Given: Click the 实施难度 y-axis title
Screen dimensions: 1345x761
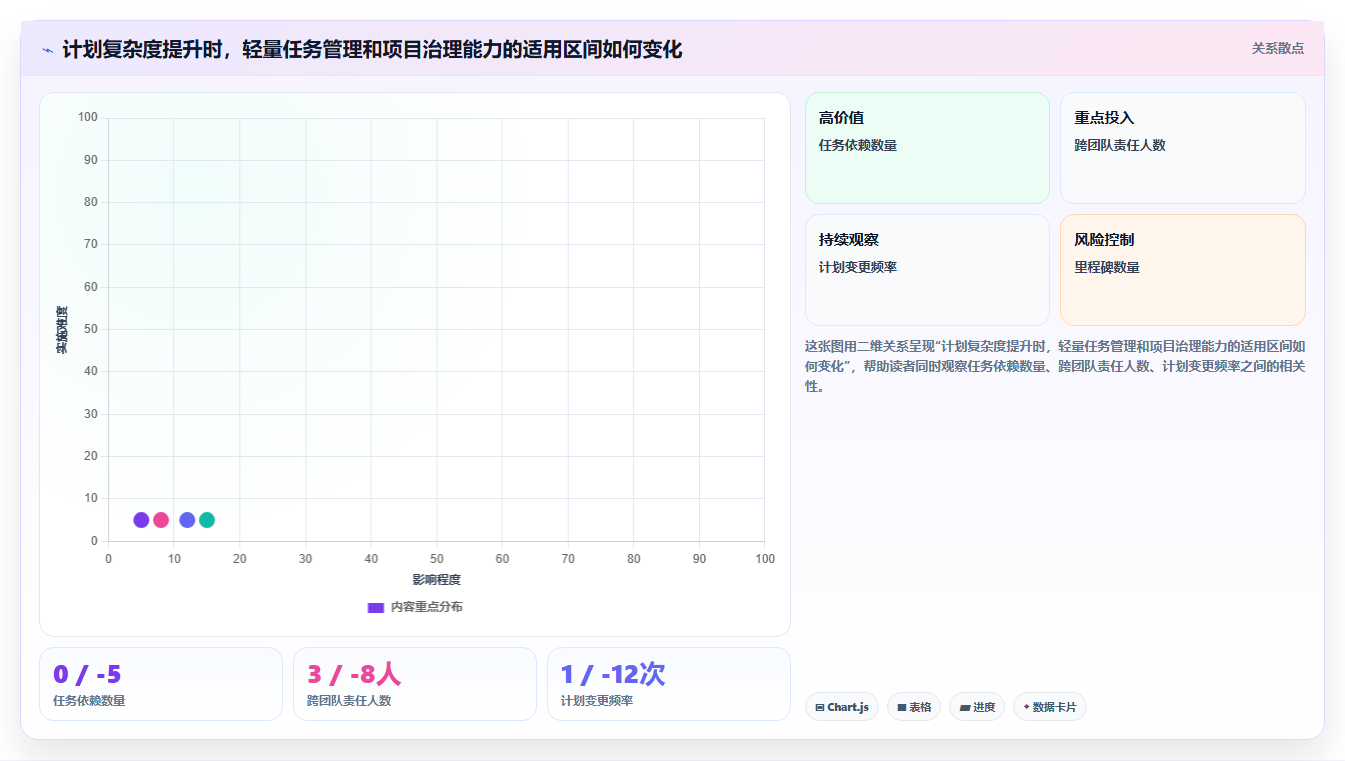Looking at the screenshot, I should click(62, 329).
